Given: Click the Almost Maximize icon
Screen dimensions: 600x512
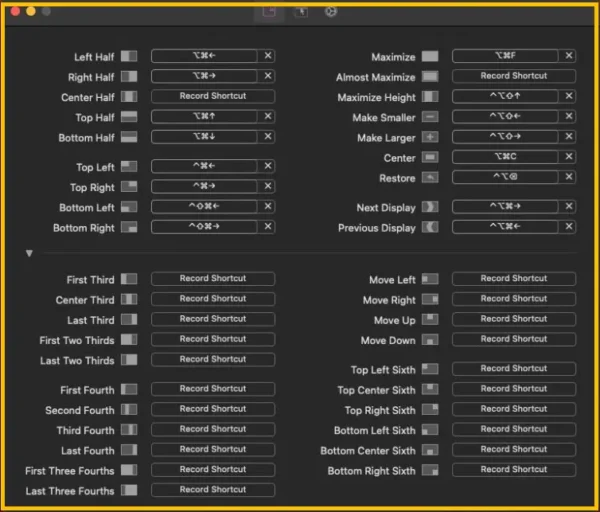Looking at the screenshot, I should click(x=430, y=77).
